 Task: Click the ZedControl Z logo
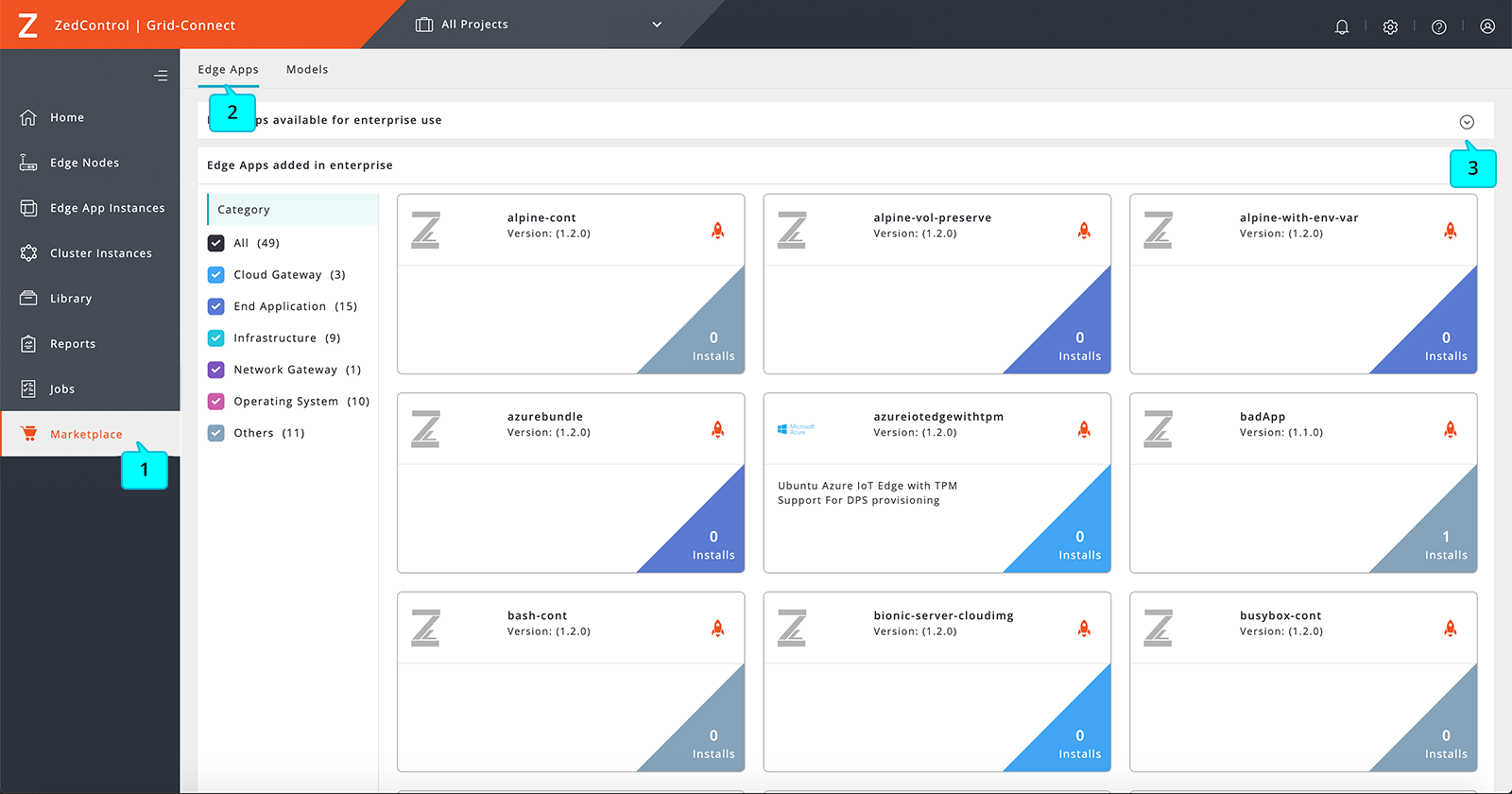pyautogui.click(x=28, y=25)
